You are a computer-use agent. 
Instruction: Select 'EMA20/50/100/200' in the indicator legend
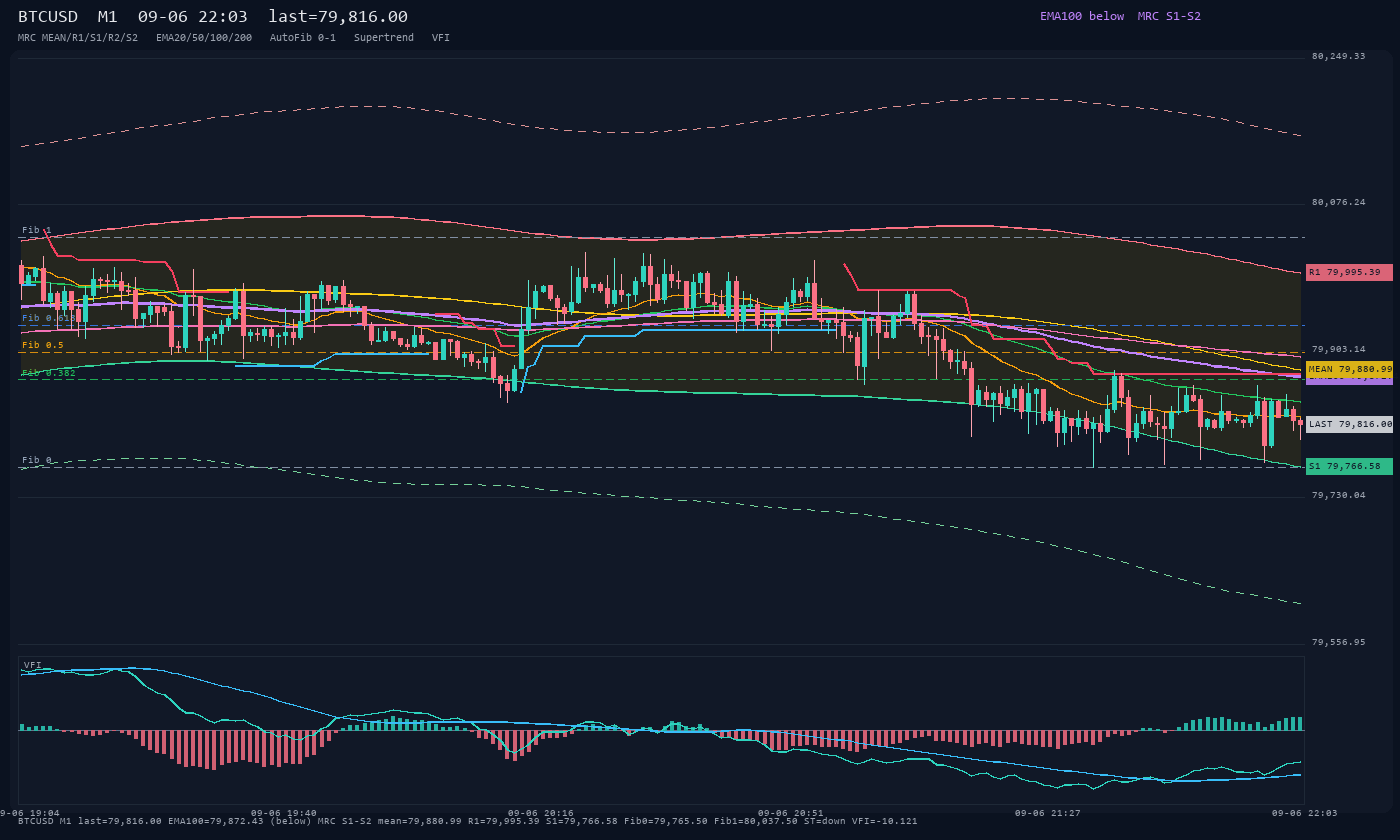coord(204,38)
